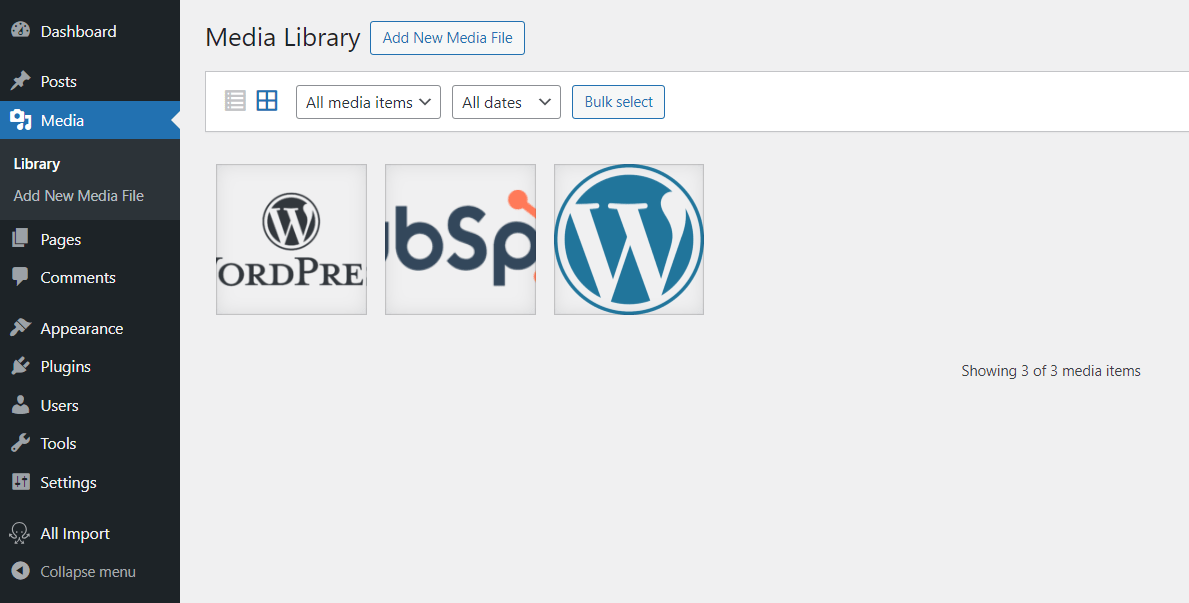
Task: Collapse the admin sidebar menu
Action: 87,572
